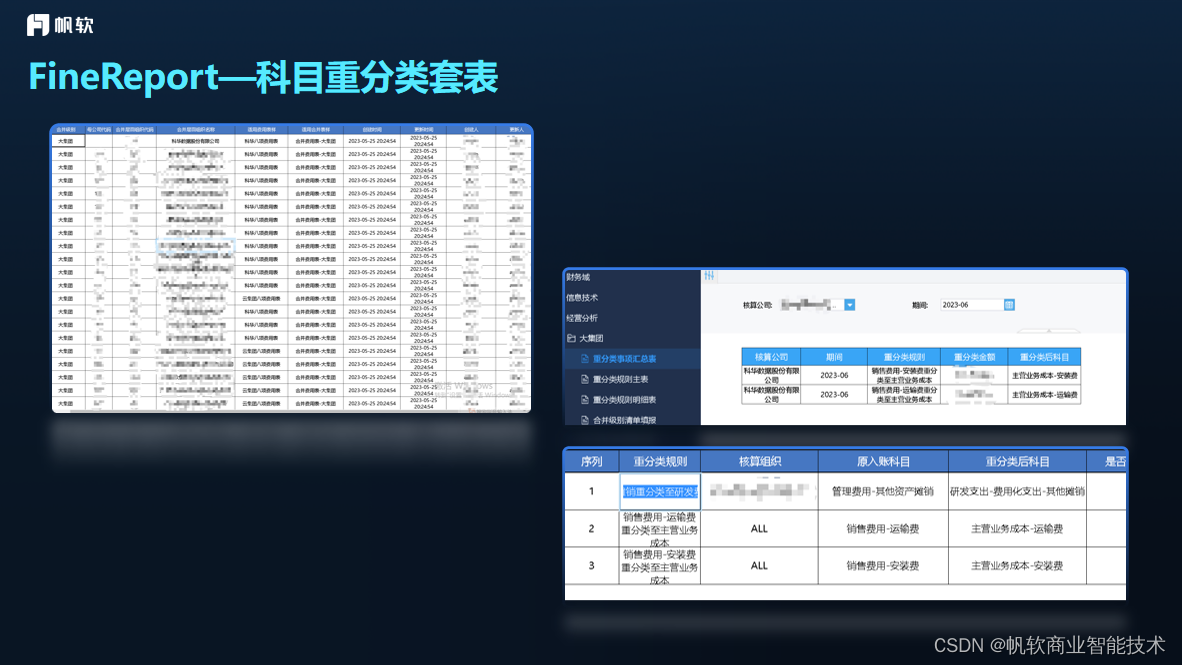Click the 销售费用-运输费重分类 rule cell in summary table
Screen dimensions: 1182x665
[904, 394]
